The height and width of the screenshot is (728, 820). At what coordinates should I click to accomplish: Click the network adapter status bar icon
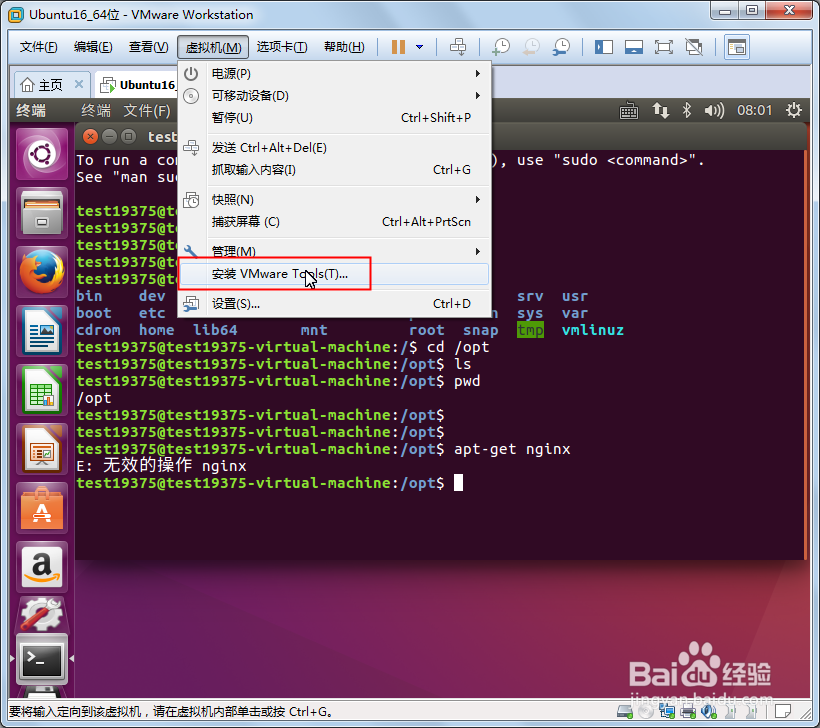667,712
